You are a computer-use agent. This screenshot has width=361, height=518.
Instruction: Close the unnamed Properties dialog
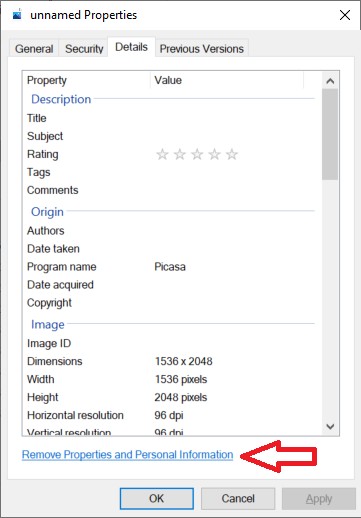tap(345, 15)
